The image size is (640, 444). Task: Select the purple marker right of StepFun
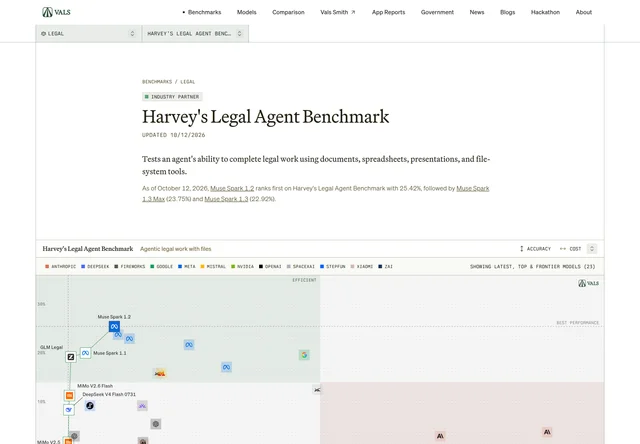(x=142, y=406)
